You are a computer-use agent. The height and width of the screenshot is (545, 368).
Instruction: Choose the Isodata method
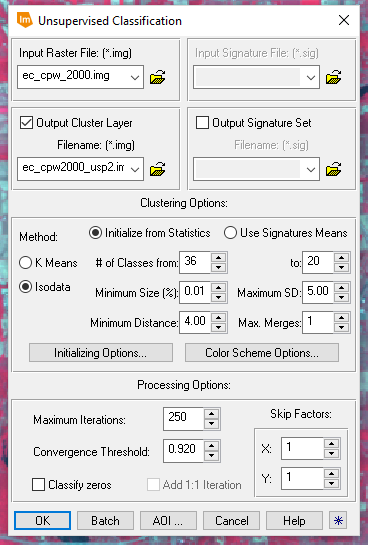point(25,287)
